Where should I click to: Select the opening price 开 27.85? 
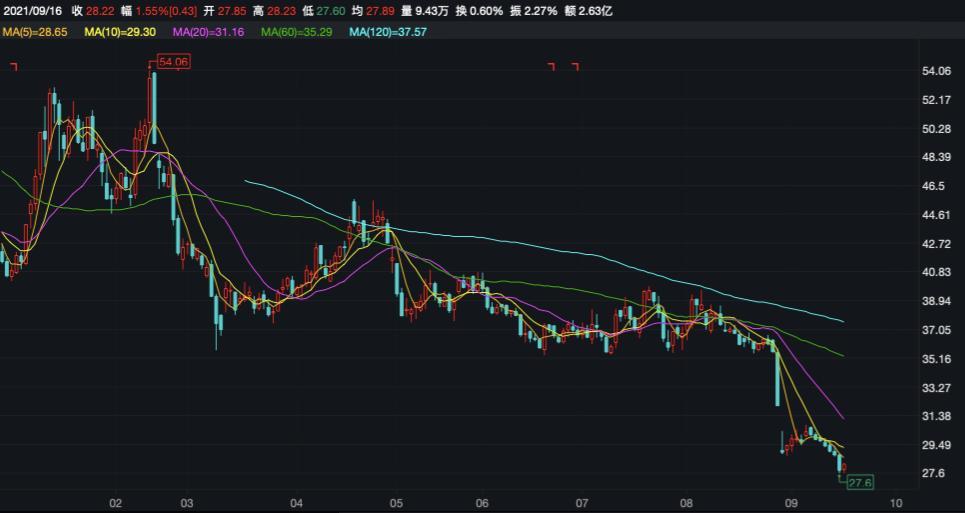click(x=223, y=10)
